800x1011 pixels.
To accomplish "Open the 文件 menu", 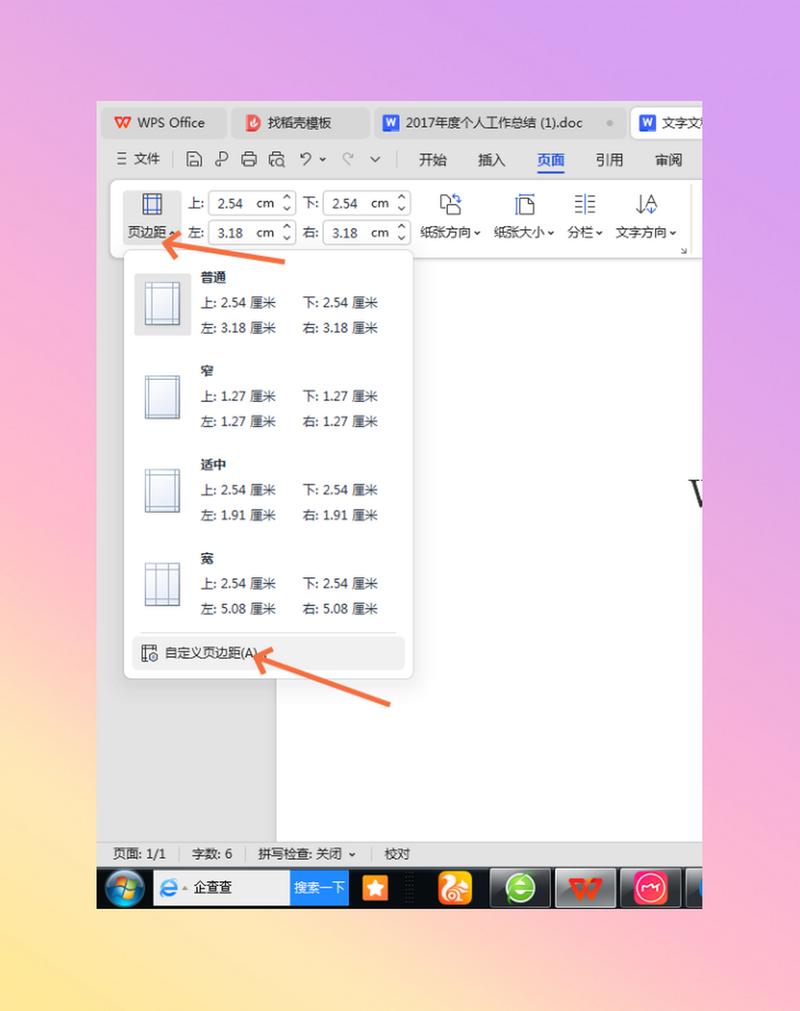I will [x=138, y=159].
